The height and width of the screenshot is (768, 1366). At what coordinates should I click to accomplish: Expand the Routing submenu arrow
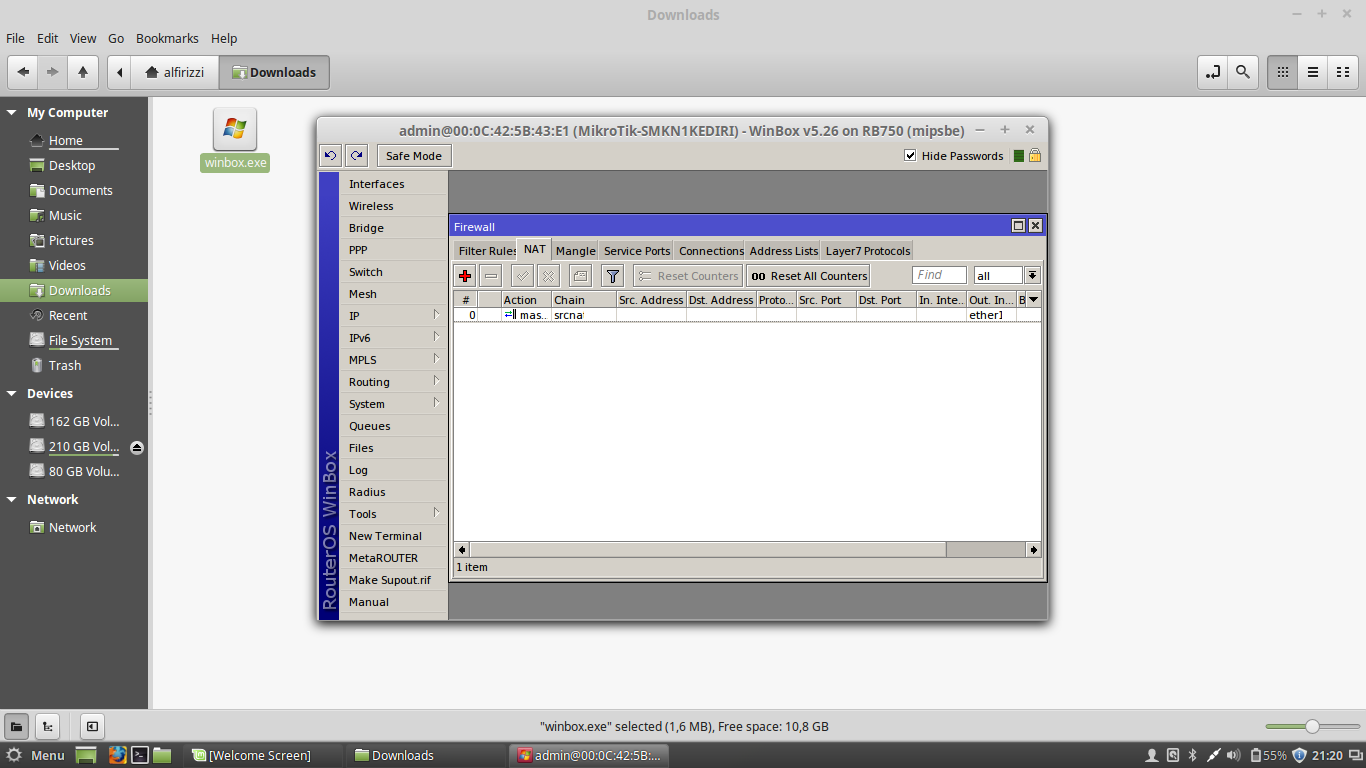point(437,381)
